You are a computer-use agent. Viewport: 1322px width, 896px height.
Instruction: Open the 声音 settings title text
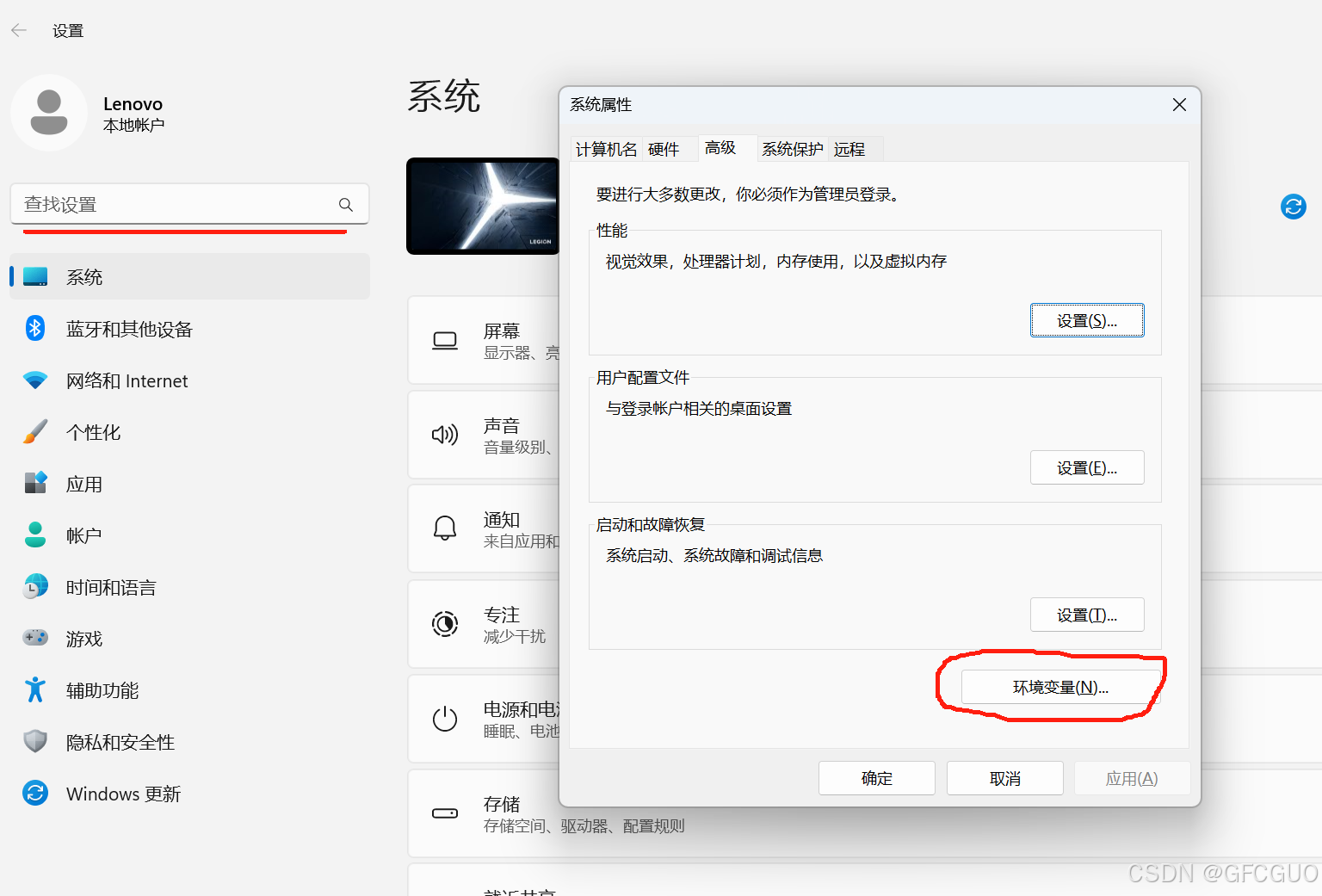502,425
